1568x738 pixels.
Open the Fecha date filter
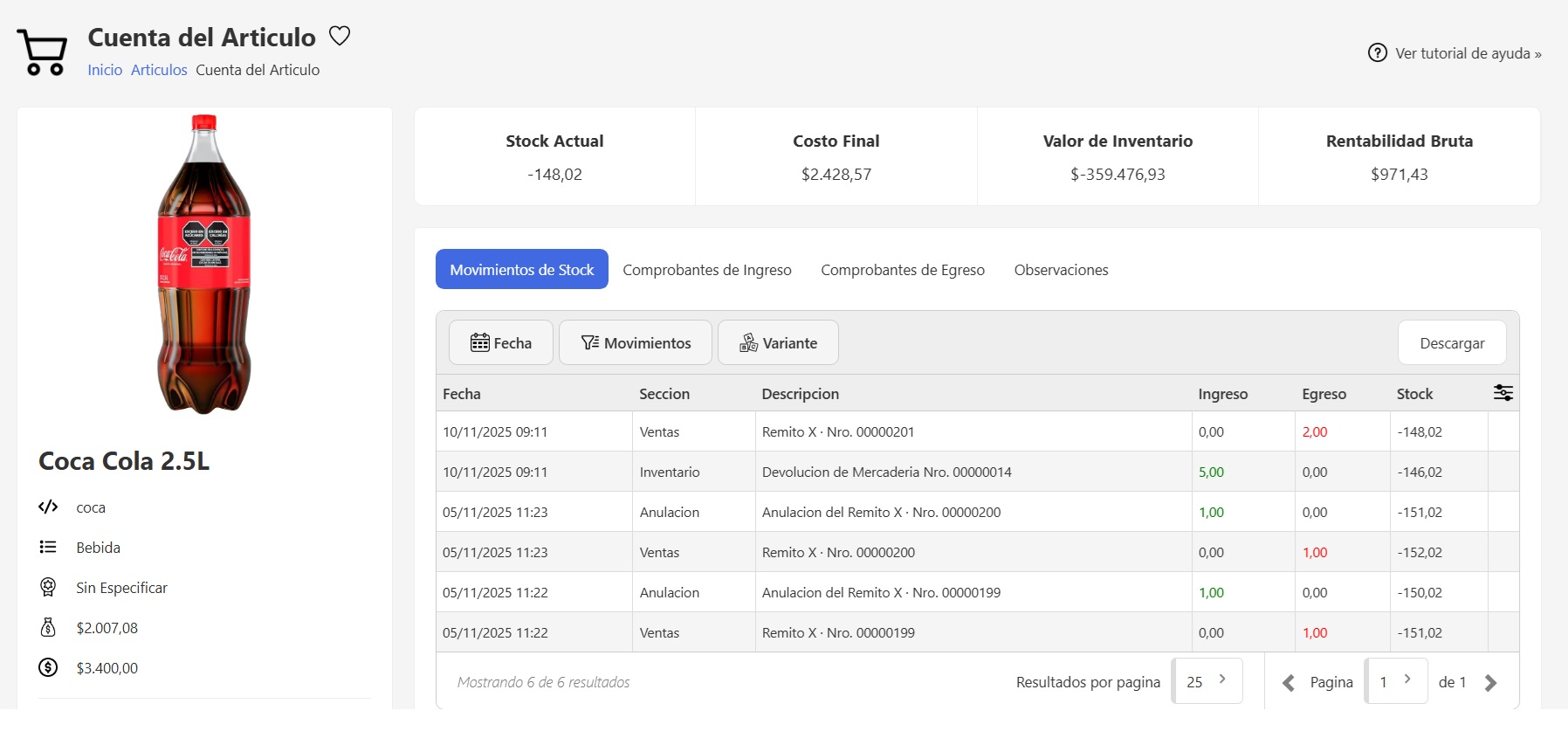point(501,343)
